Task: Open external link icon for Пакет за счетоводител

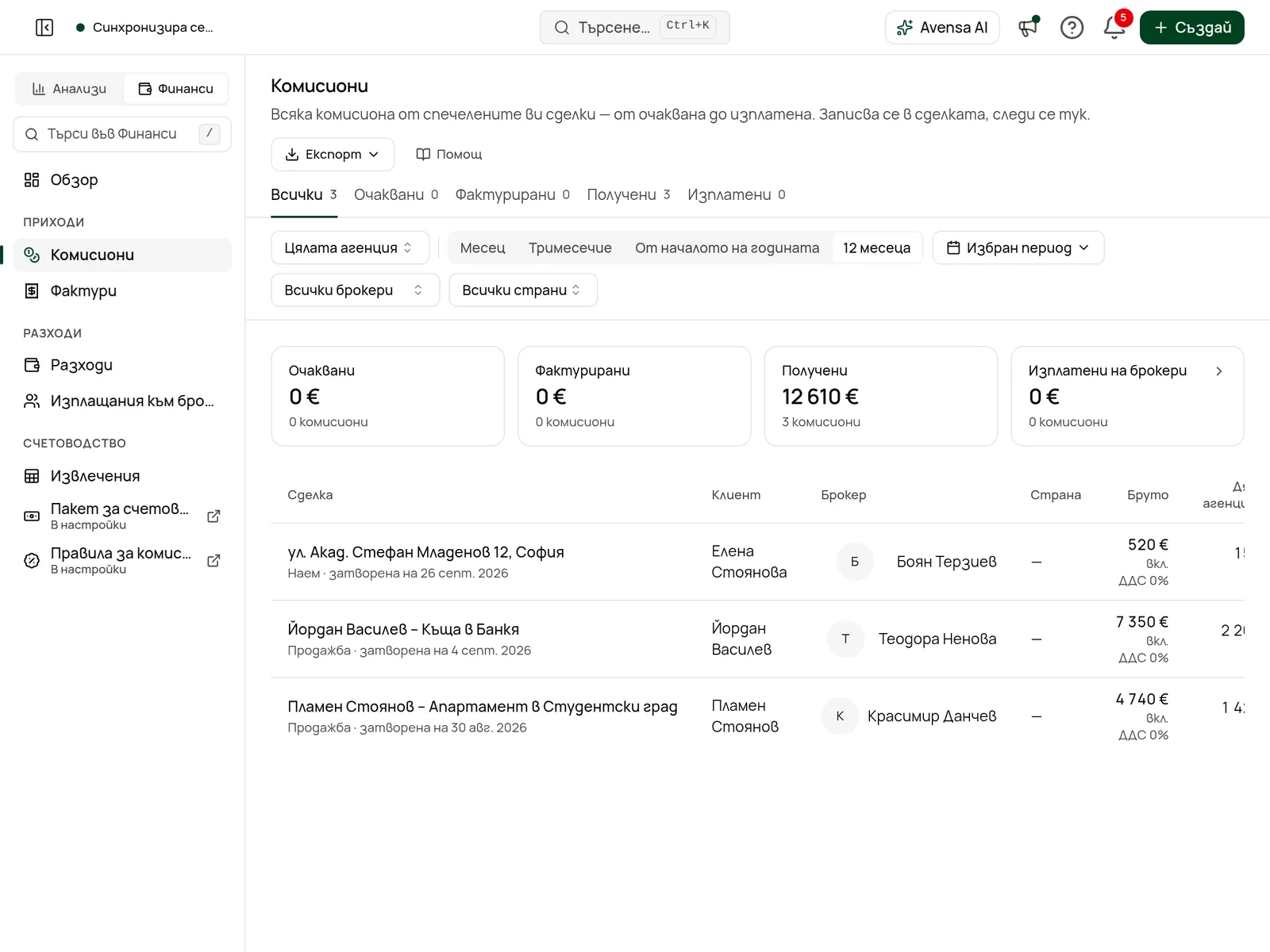Action: pos(214,516)
